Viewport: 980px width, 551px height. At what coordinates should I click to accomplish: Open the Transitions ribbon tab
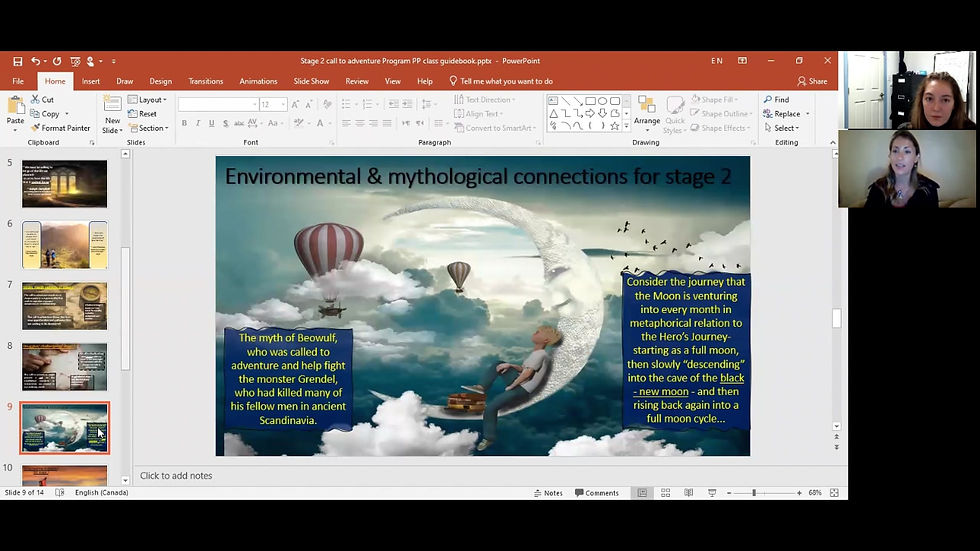(206, 81)
